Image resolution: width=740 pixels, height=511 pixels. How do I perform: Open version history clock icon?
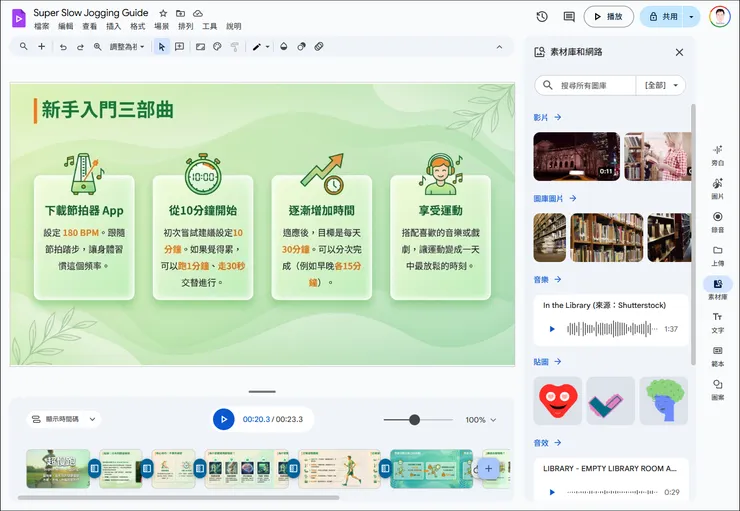(x=542, y=17)
